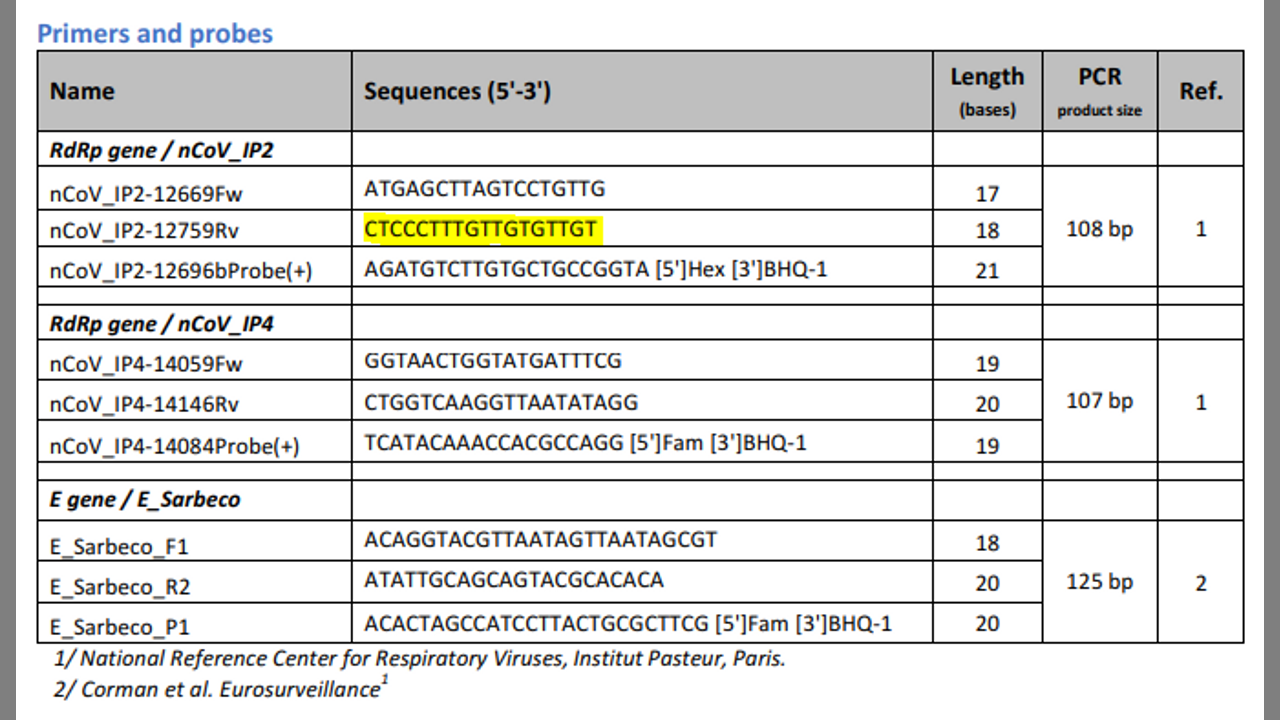Select the nCoV_IP2-12696bProbe(+) name
Screen dimensions: 1280x720
pyautogui.click(x=180, y=271)
